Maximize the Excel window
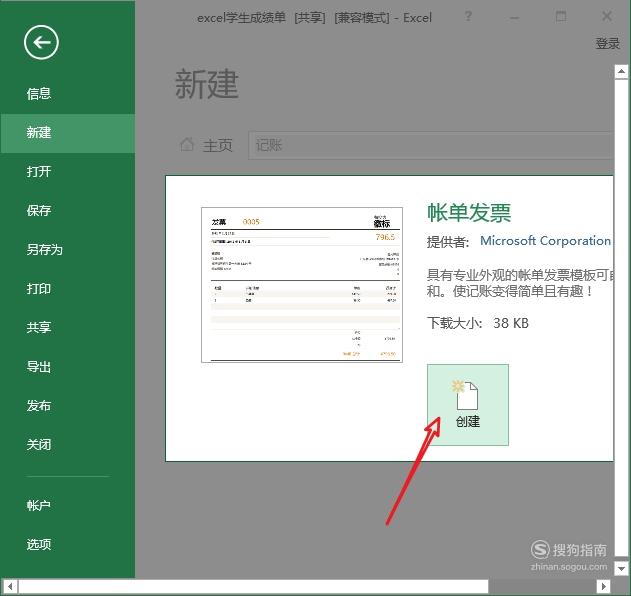631x596 pixels. 561,16
